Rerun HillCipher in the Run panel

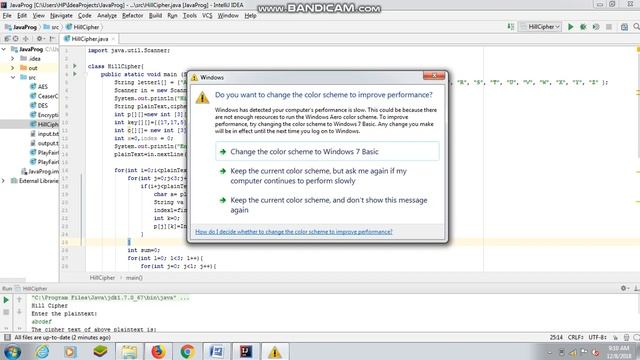tap(6, 300)
